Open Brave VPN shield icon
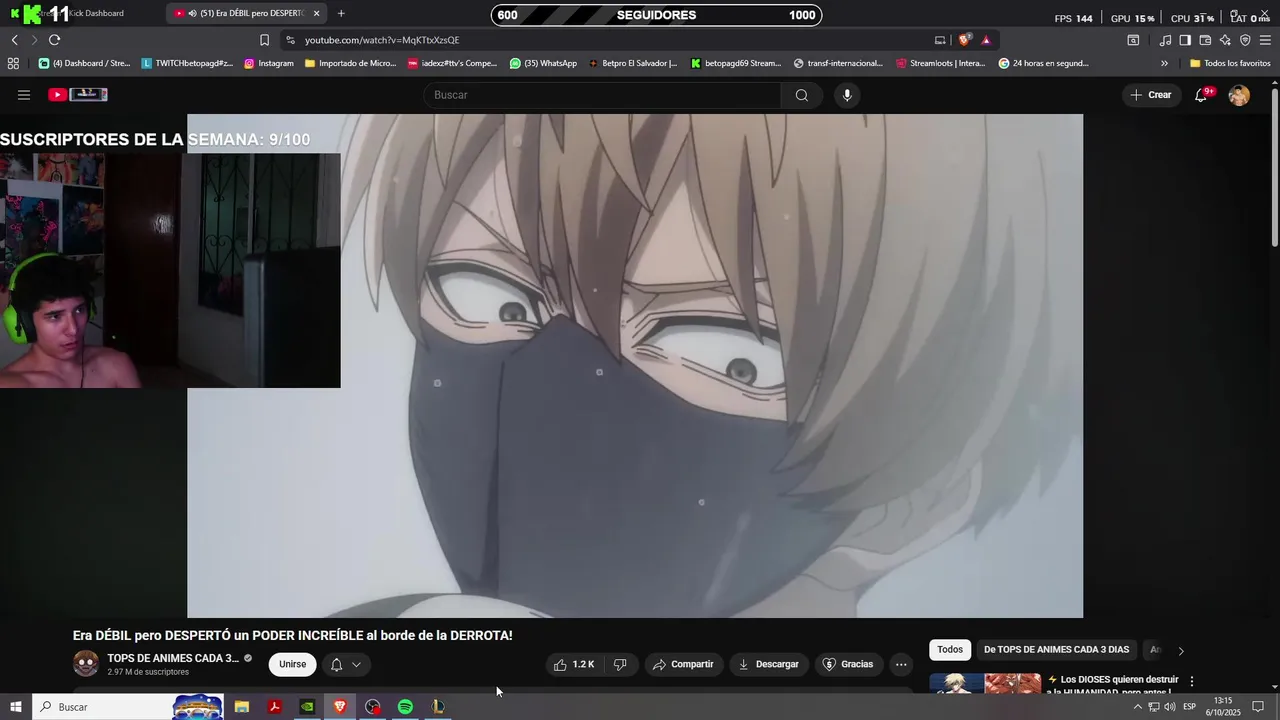Viewport: 1280px width, 720px height. click(1245, 40)
